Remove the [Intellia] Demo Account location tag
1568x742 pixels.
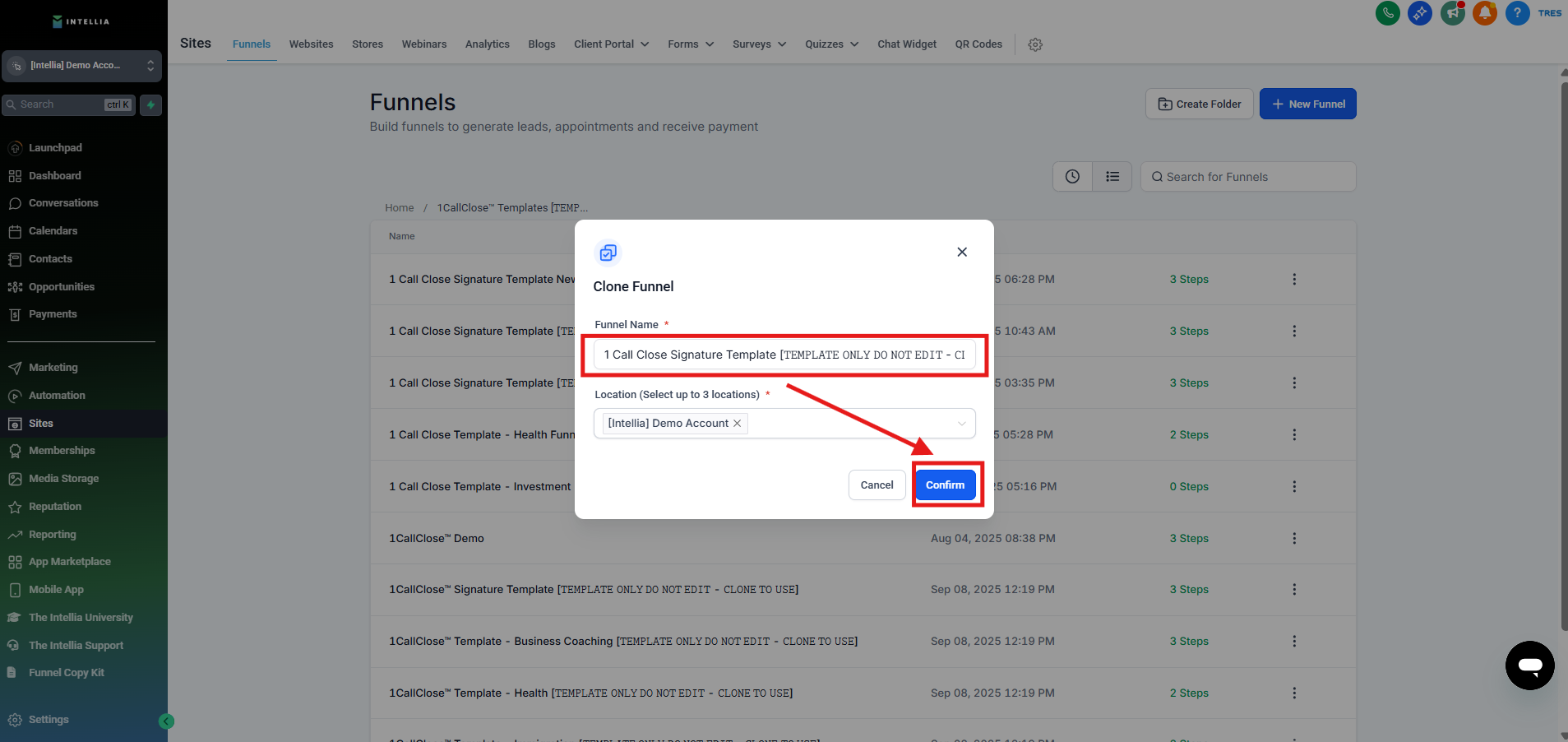(738, 424)
